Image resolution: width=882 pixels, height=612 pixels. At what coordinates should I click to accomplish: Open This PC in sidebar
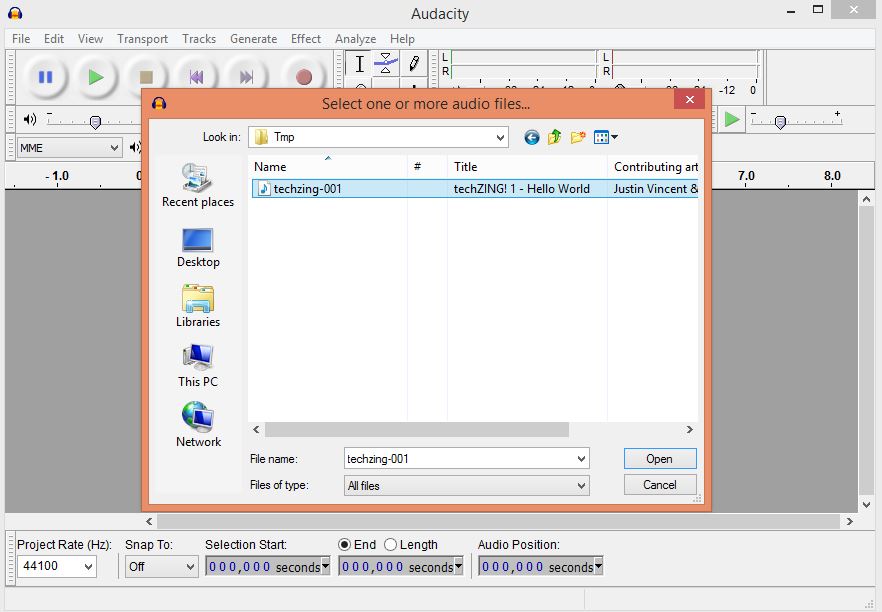[x=197, y=366]
